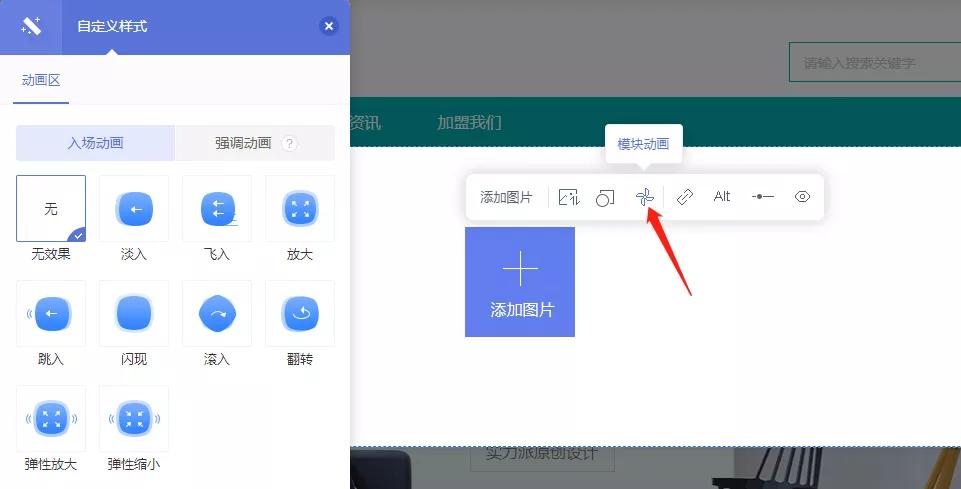Image resolution: width=961 pixels, height=489 pixels.
Task: Click the spacing slider icon in toolbar
Action: pyautogui.click(x=762, y=197)
